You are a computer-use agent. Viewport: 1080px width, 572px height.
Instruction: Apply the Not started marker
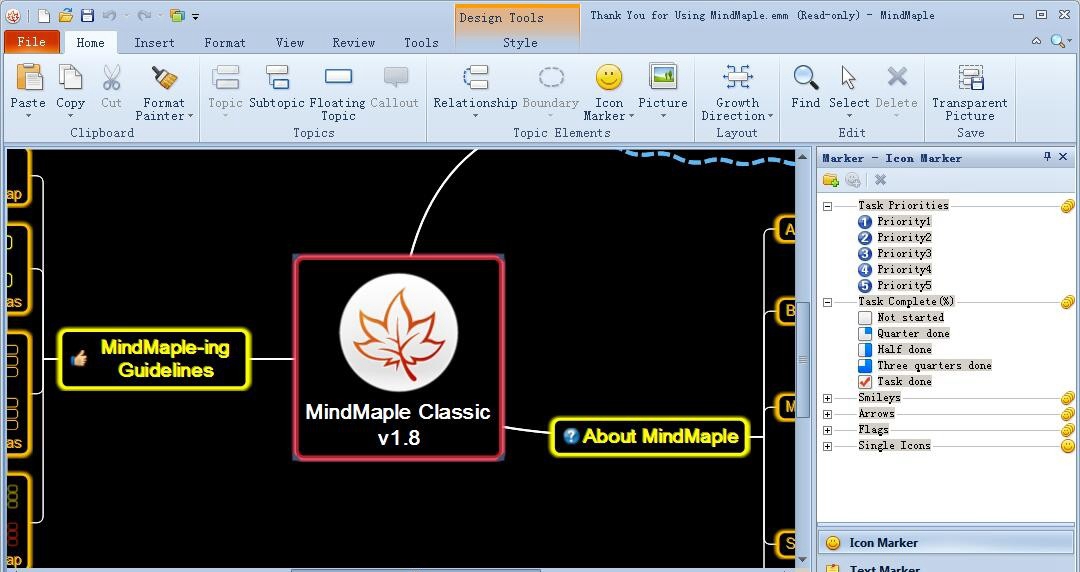click(x=902, y=318)
